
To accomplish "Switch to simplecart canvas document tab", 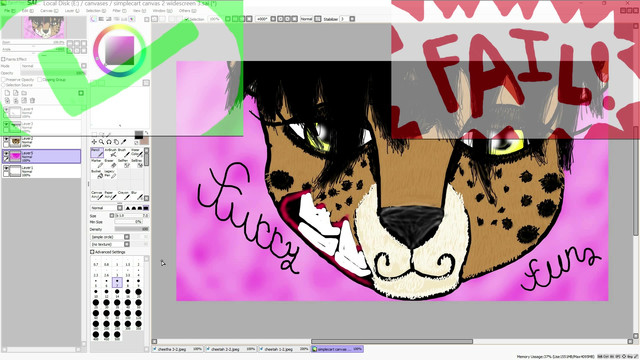I will click(337, 349).
